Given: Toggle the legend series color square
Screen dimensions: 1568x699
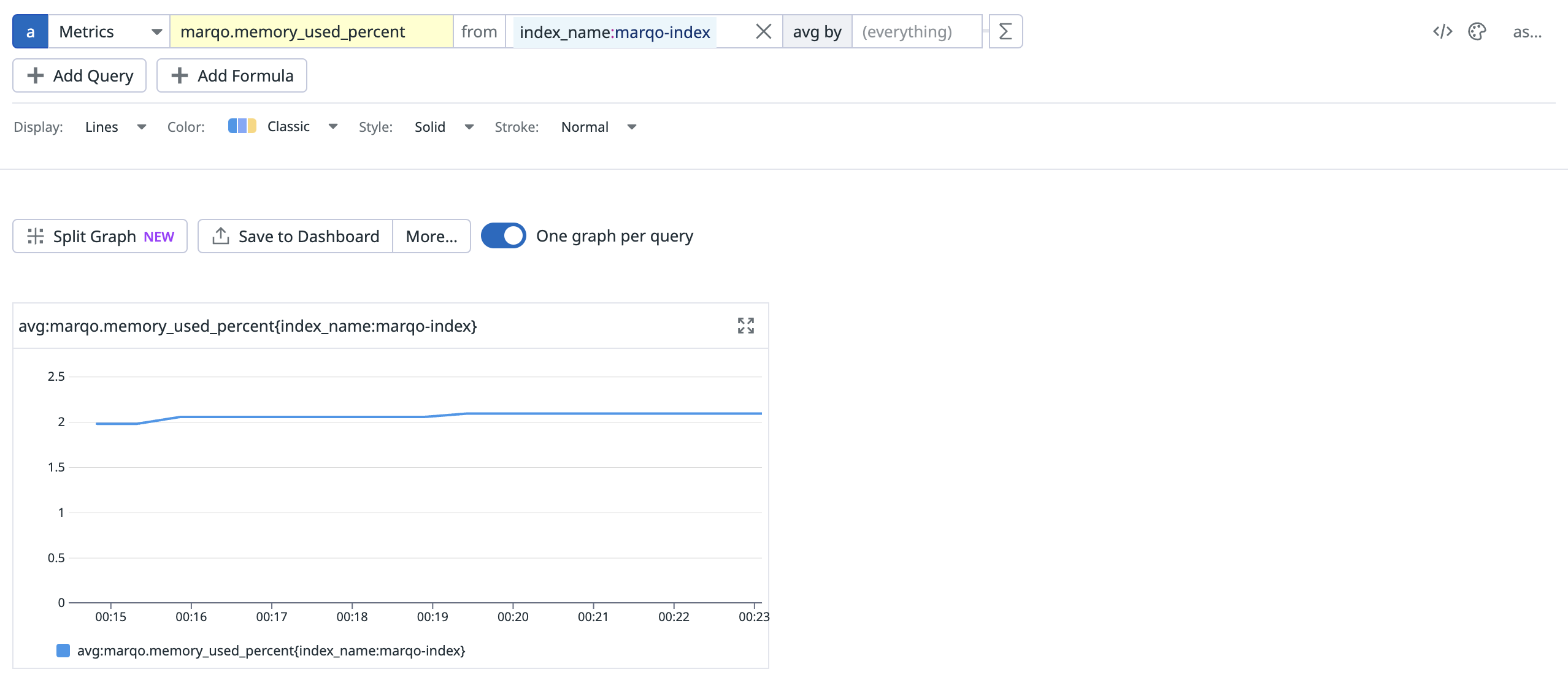Looking at the screenshot, I should (x=63, y=651).
